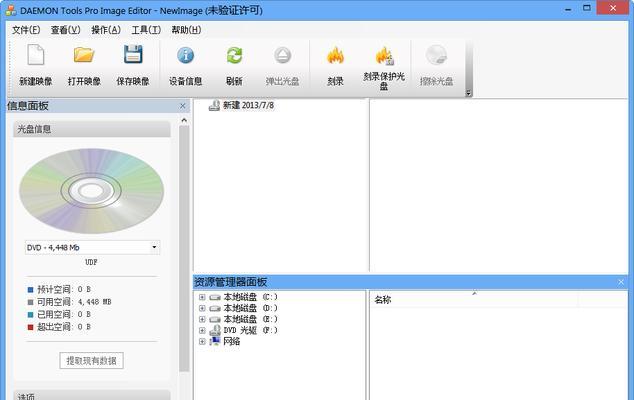This screenshot has width=634, height=400.
Task: Open the 工具(T) menu
Action: point(146,30)
